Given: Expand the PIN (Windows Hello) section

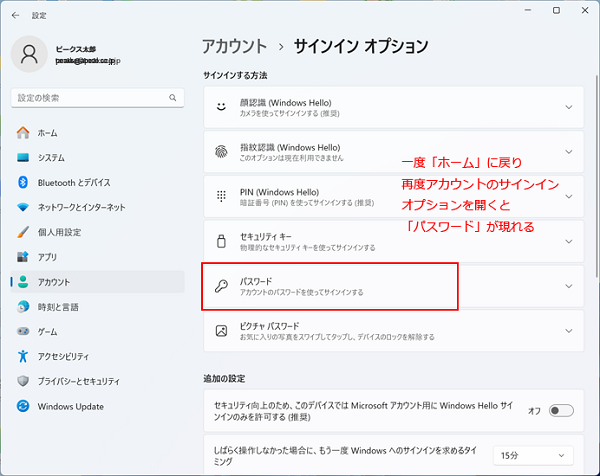Looking at the screenshot, I should click(x=568, y=196).
